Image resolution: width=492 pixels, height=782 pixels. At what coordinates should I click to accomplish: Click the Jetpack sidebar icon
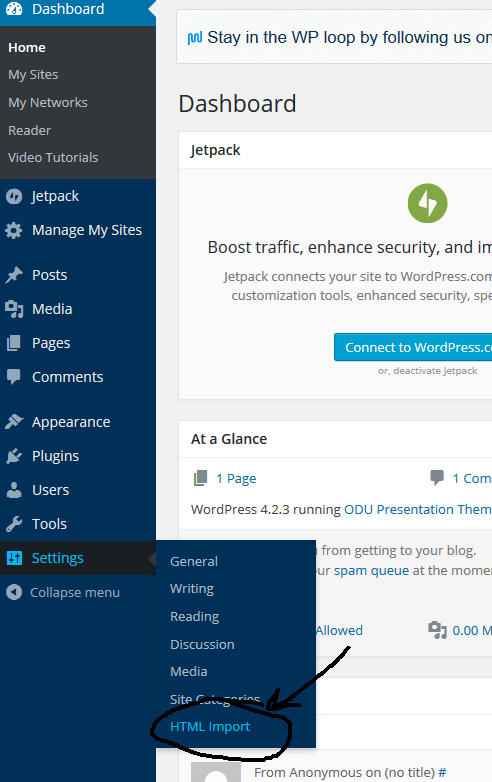click(x=14, y=196)
